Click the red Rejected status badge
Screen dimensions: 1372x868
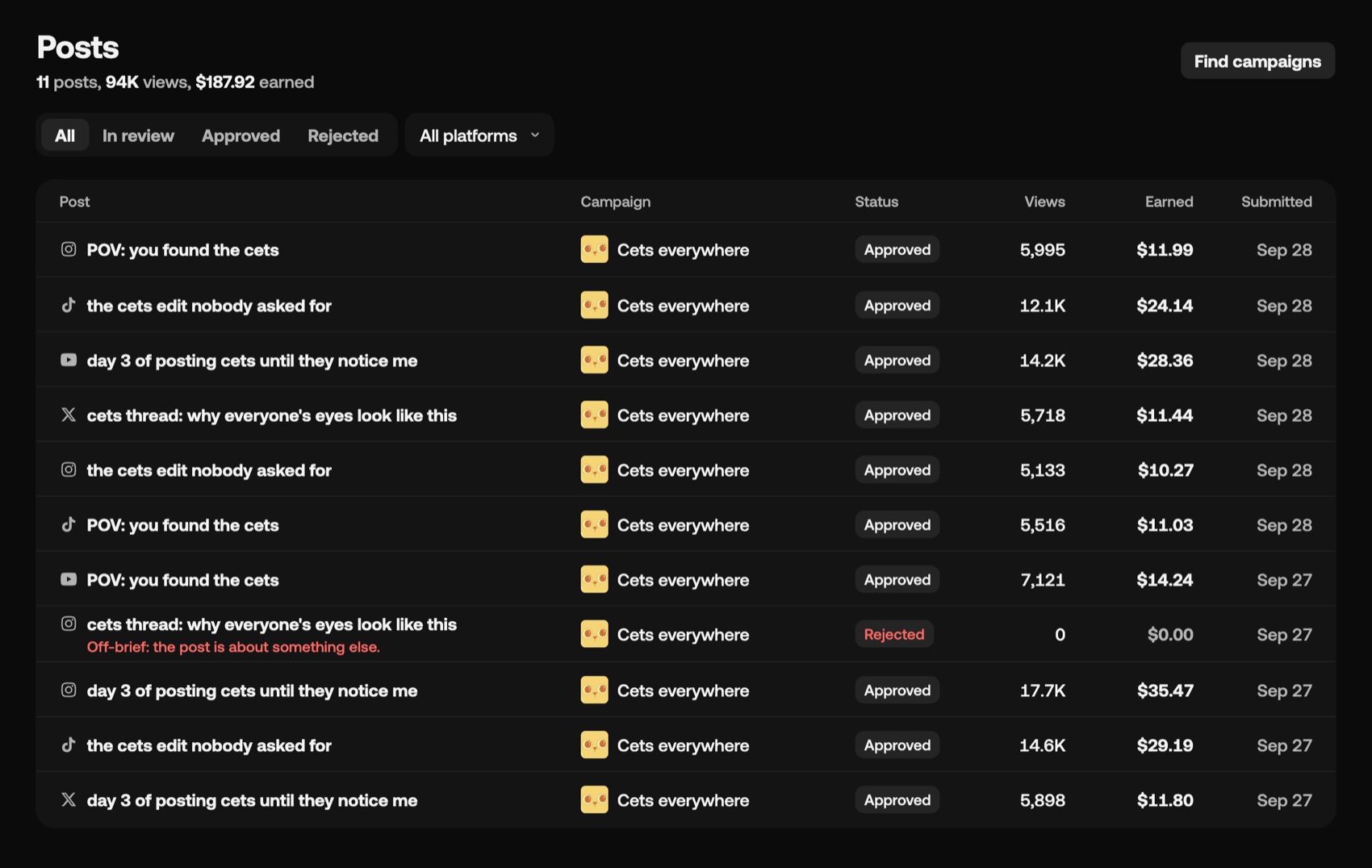point(894,634)
